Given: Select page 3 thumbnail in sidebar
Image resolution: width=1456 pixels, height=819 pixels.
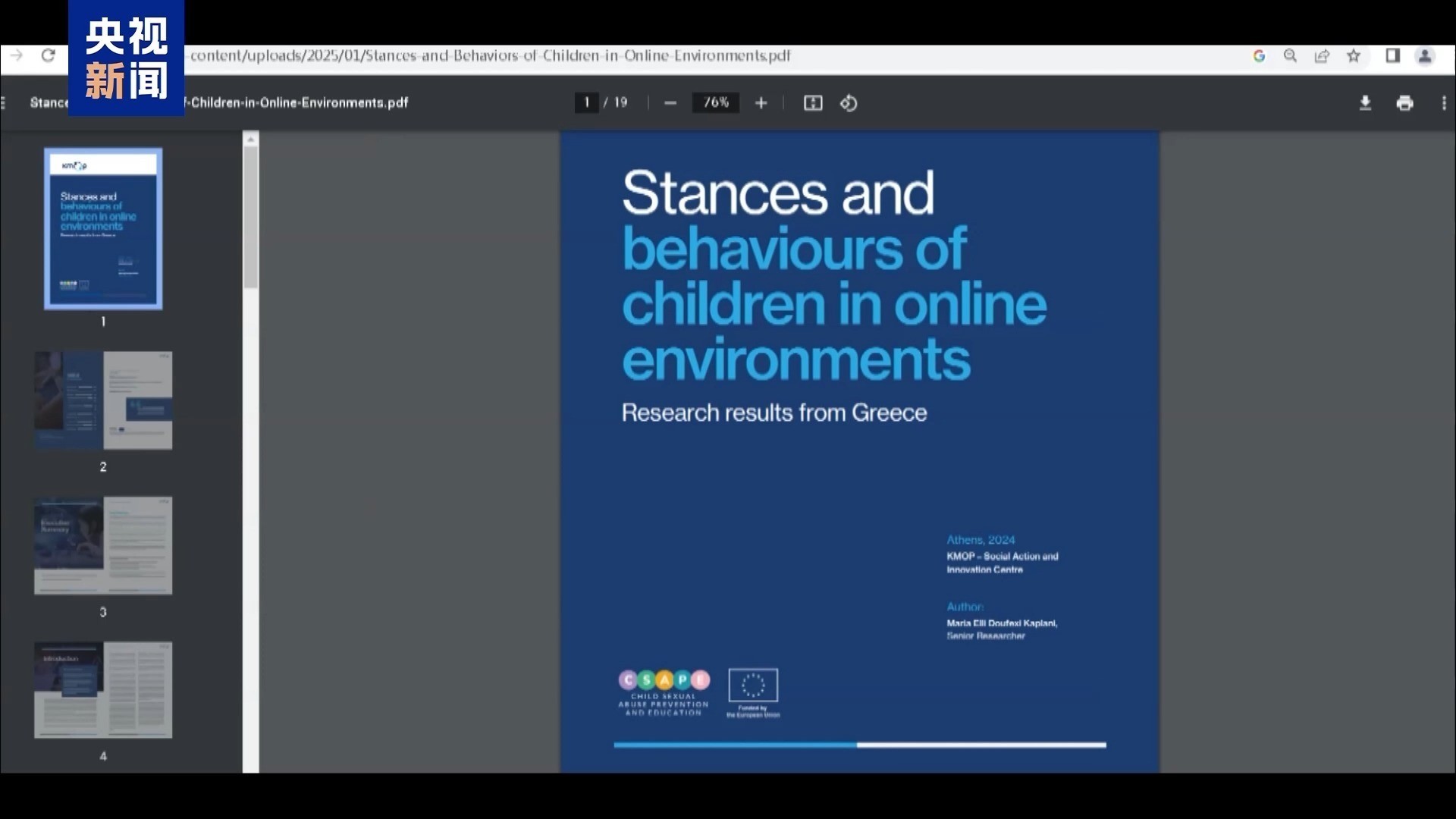Looking at the screenshot, I should (x=103, y=545).
